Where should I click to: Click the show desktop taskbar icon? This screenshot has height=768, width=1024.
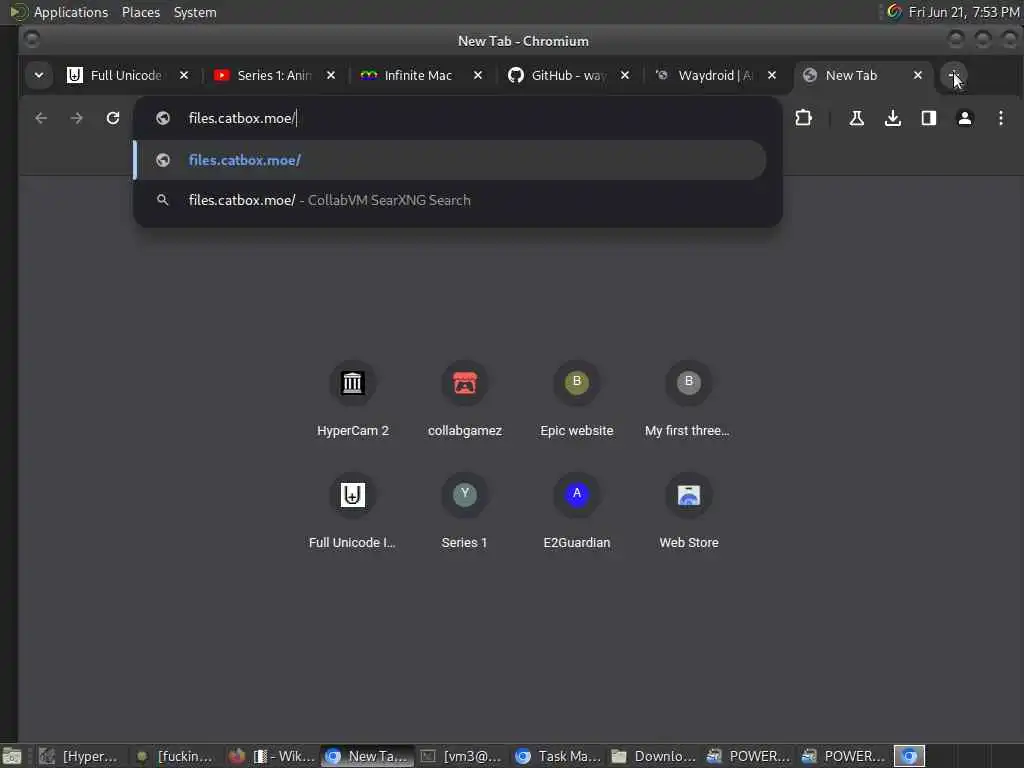tap(11, 756)
